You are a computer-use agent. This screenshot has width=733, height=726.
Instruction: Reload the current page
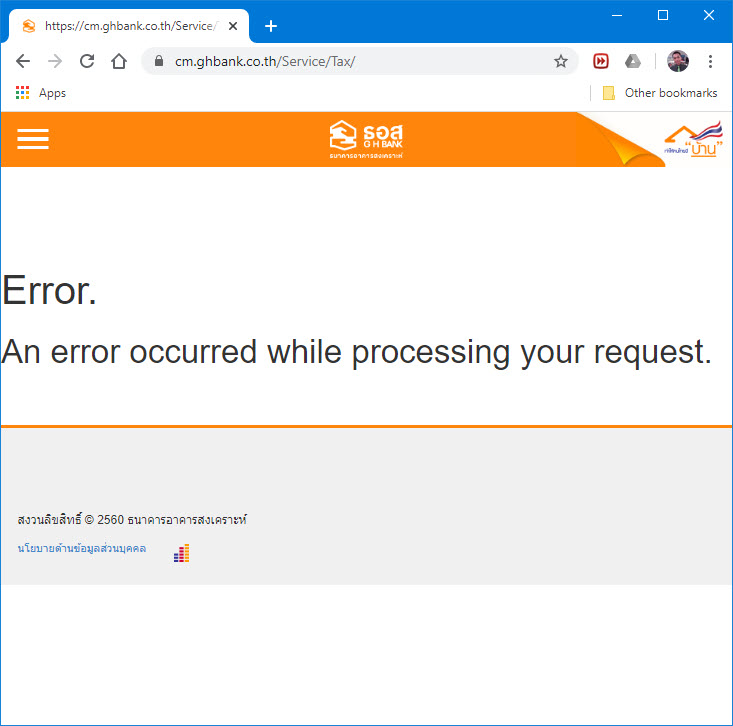(x=87, y=61)
